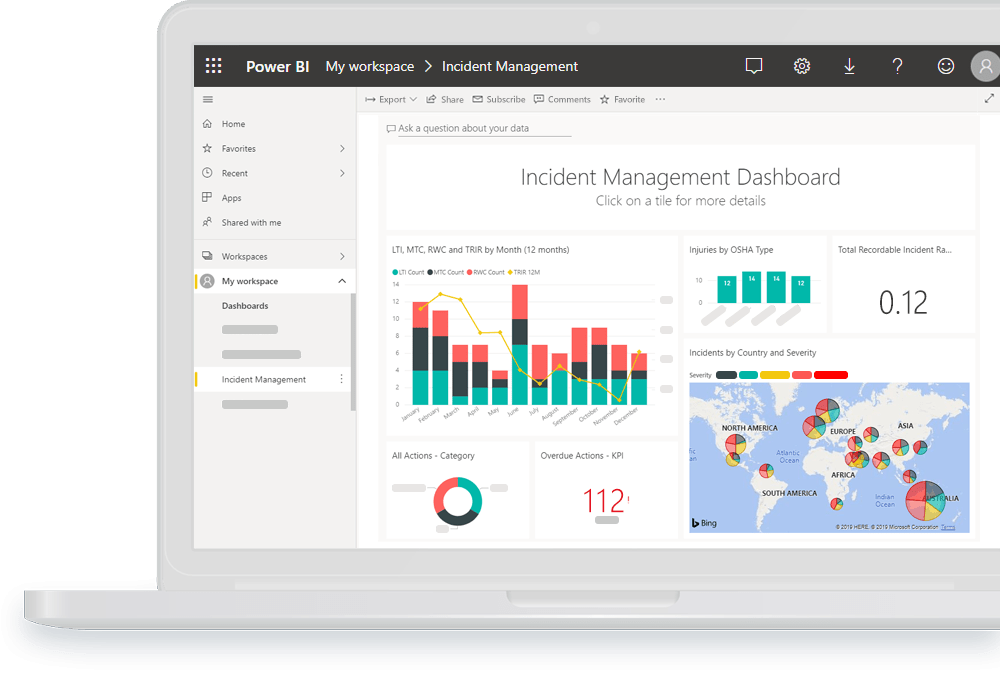Click the Workspaces icon in sidebar

click(x=207, y=256)
